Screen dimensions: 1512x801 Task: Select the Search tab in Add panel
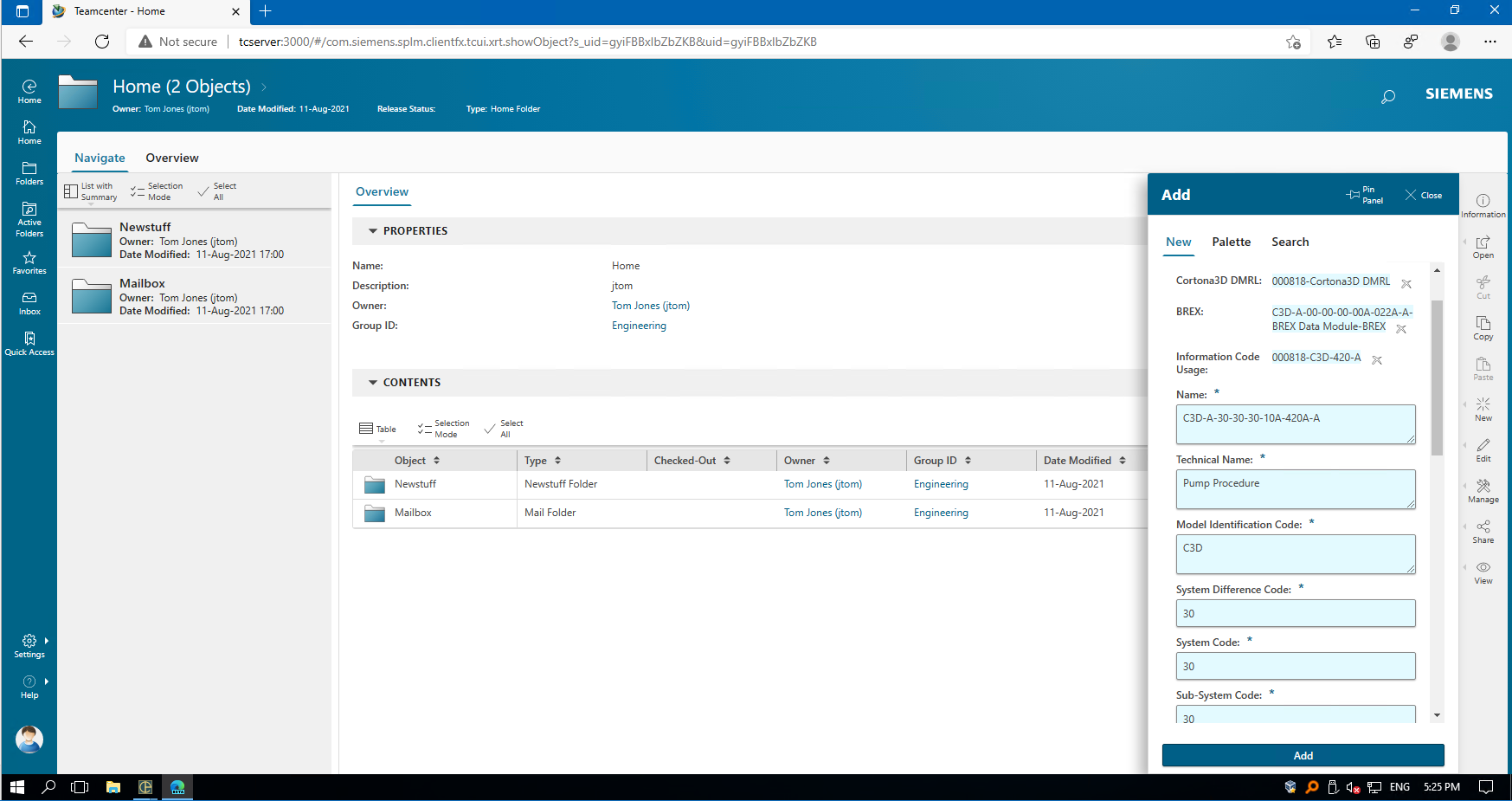click(1290, 242)
